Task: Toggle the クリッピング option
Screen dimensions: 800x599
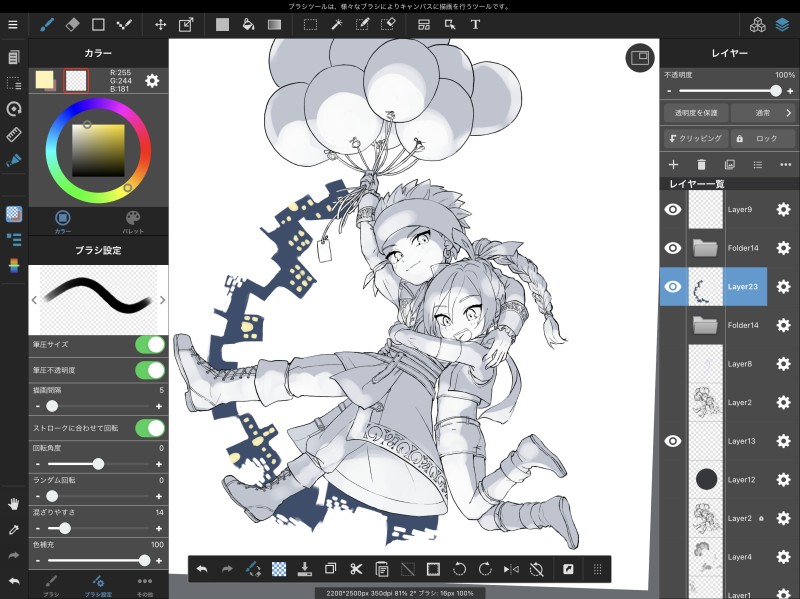Action: tap(696, 138)
